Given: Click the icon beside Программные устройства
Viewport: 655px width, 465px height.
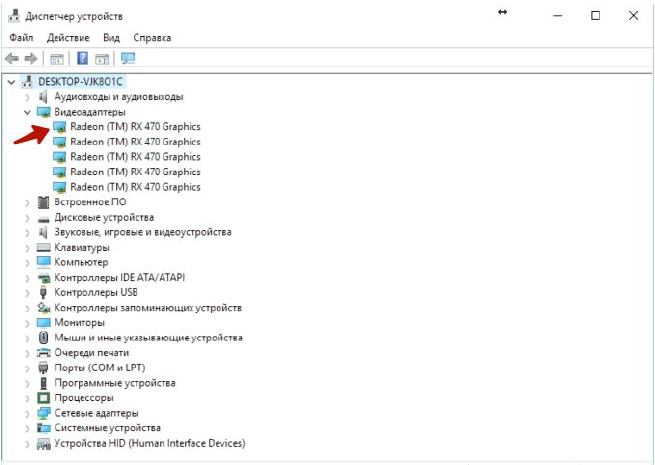Looking at the screenshot, I should pos(43,383).
